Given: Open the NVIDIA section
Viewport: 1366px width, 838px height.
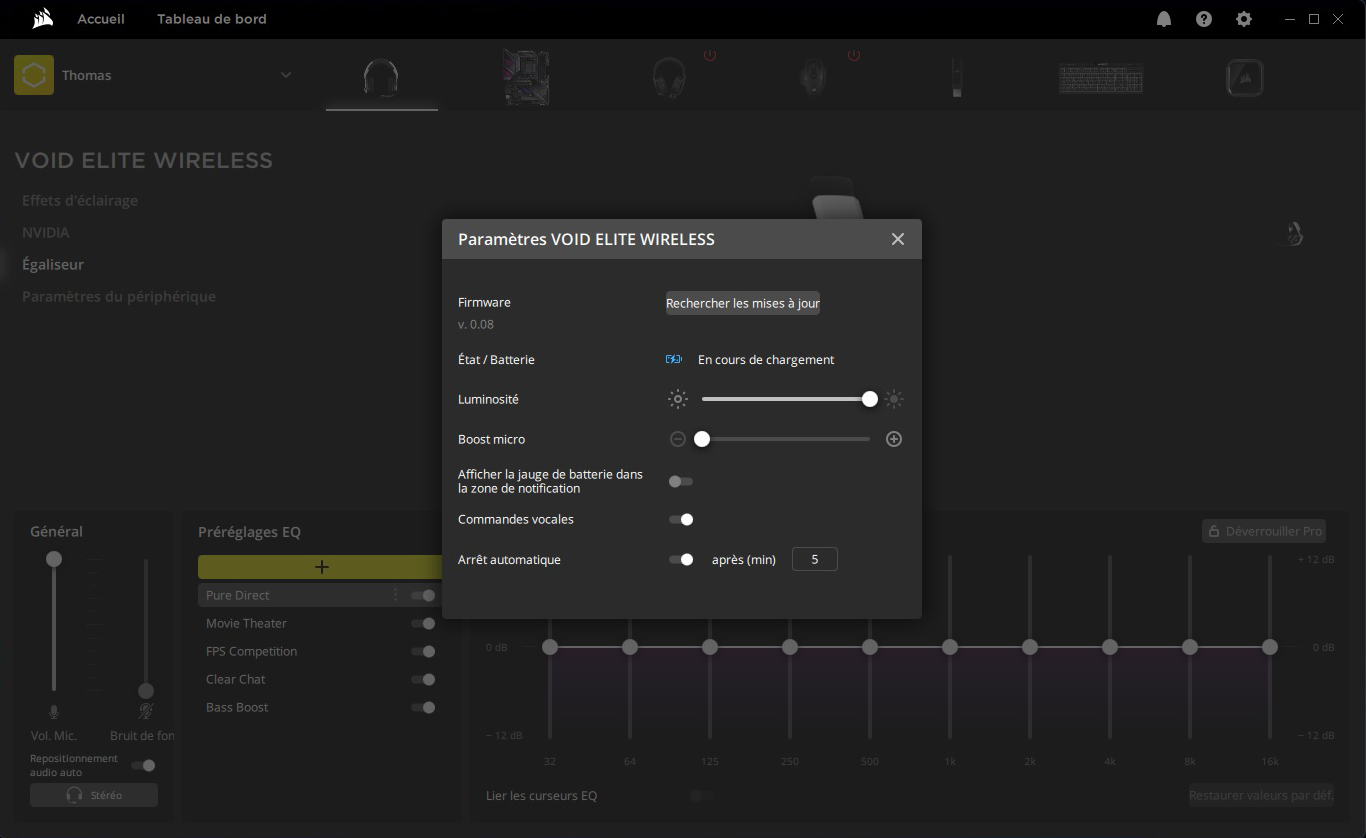Looking at the screenshot, I should click(x=46, y=232).
